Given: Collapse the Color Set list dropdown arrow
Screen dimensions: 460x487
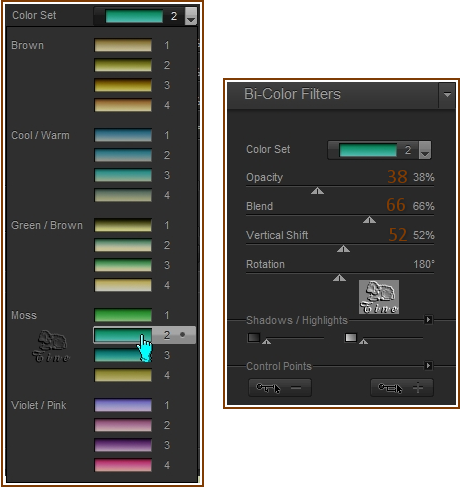Looking at the screenshot, I should coord(191,16).
